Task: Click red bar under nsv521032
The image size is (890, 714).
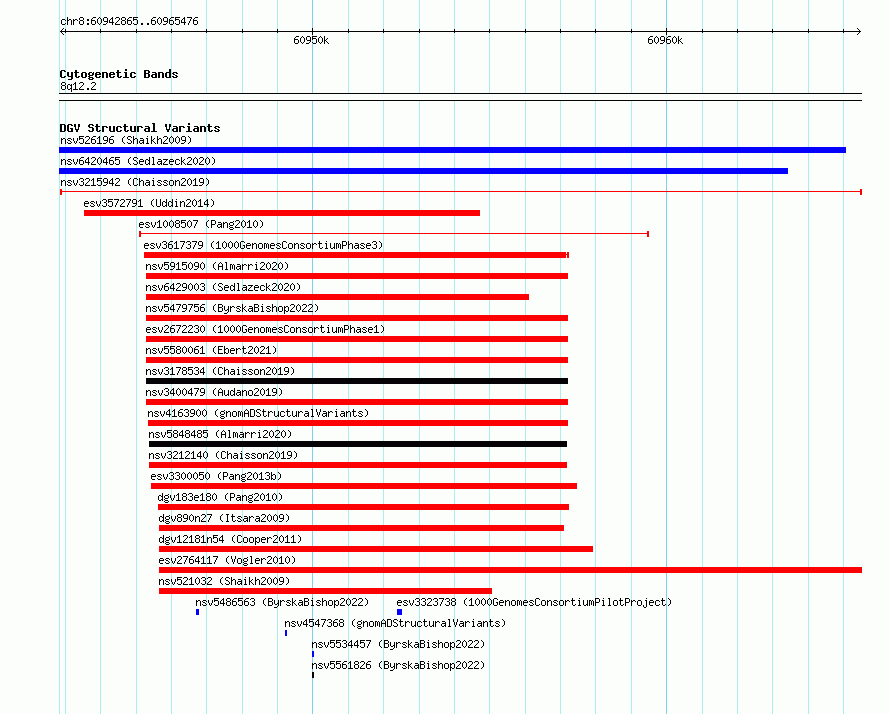Action: tap(325, 591)
